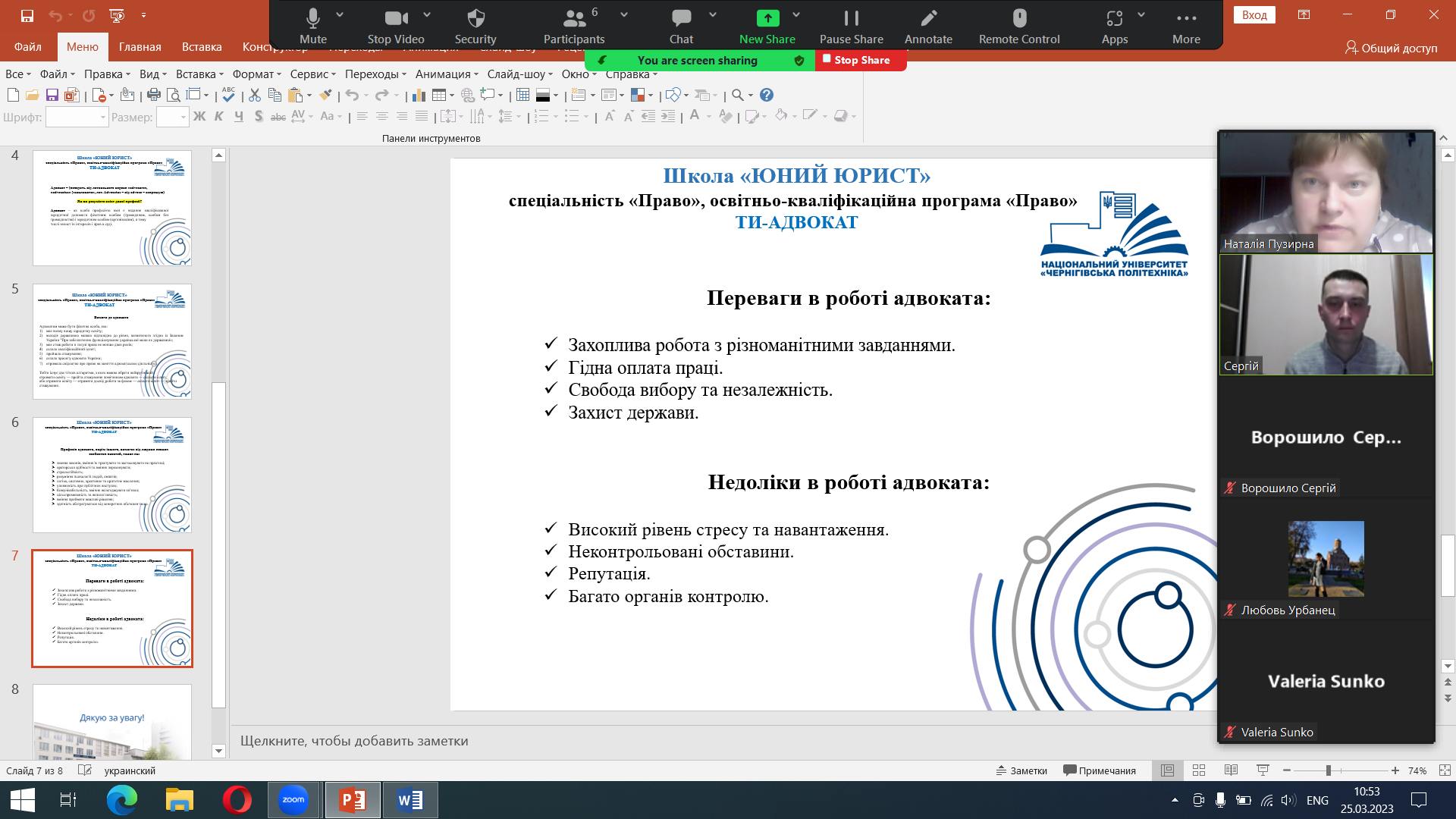Open the blue question mark Help icon
Viewport: 1456px width, 819px height.
tap(767, 95)
